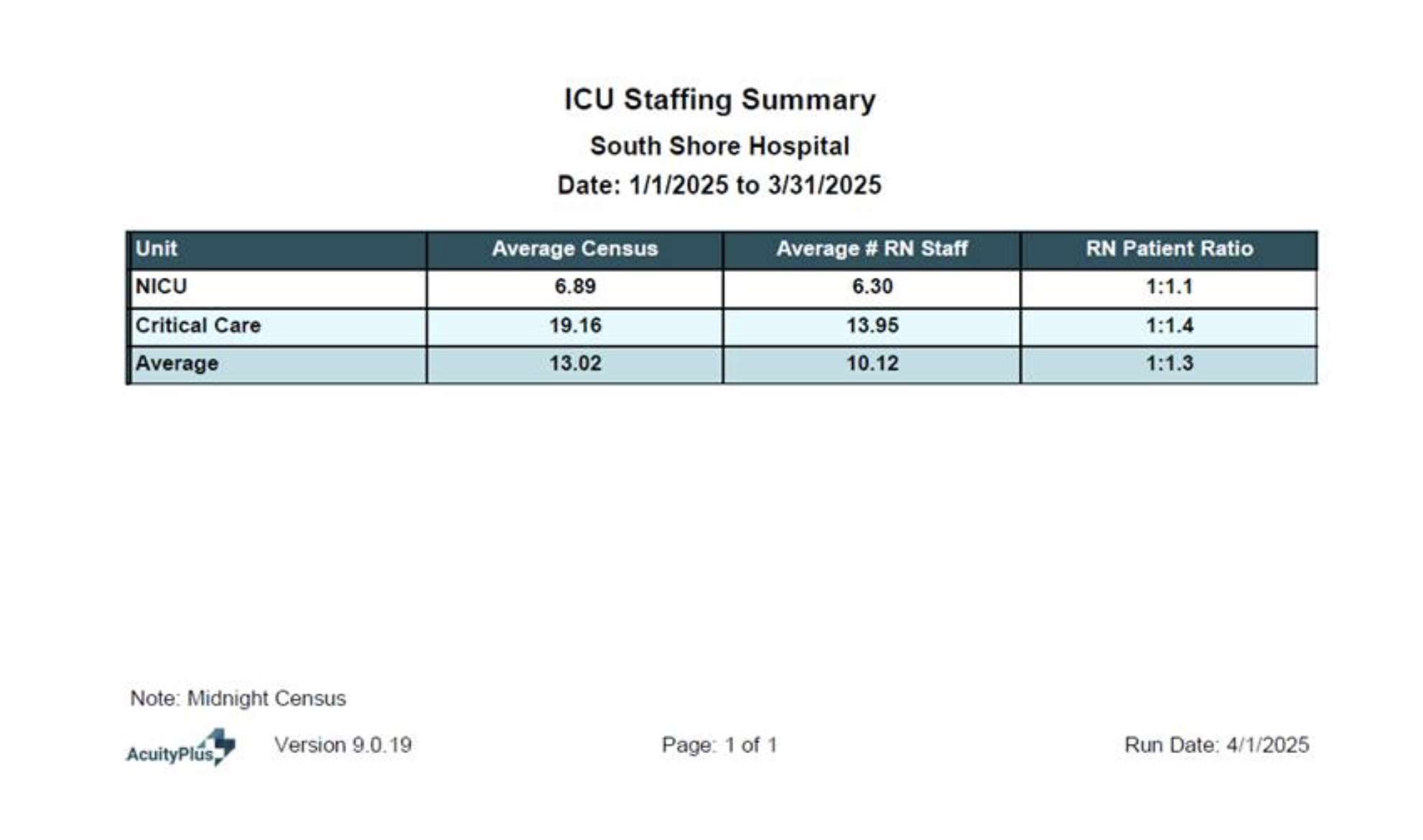This screenshot has width=1423, height=840.
Task: Click the NICU row label
Action: (x=162, y=287)
